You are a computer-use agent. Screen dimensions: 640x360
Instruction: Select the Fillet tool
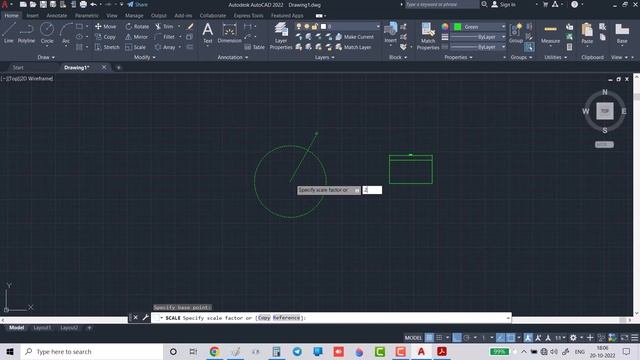(165, 37)
